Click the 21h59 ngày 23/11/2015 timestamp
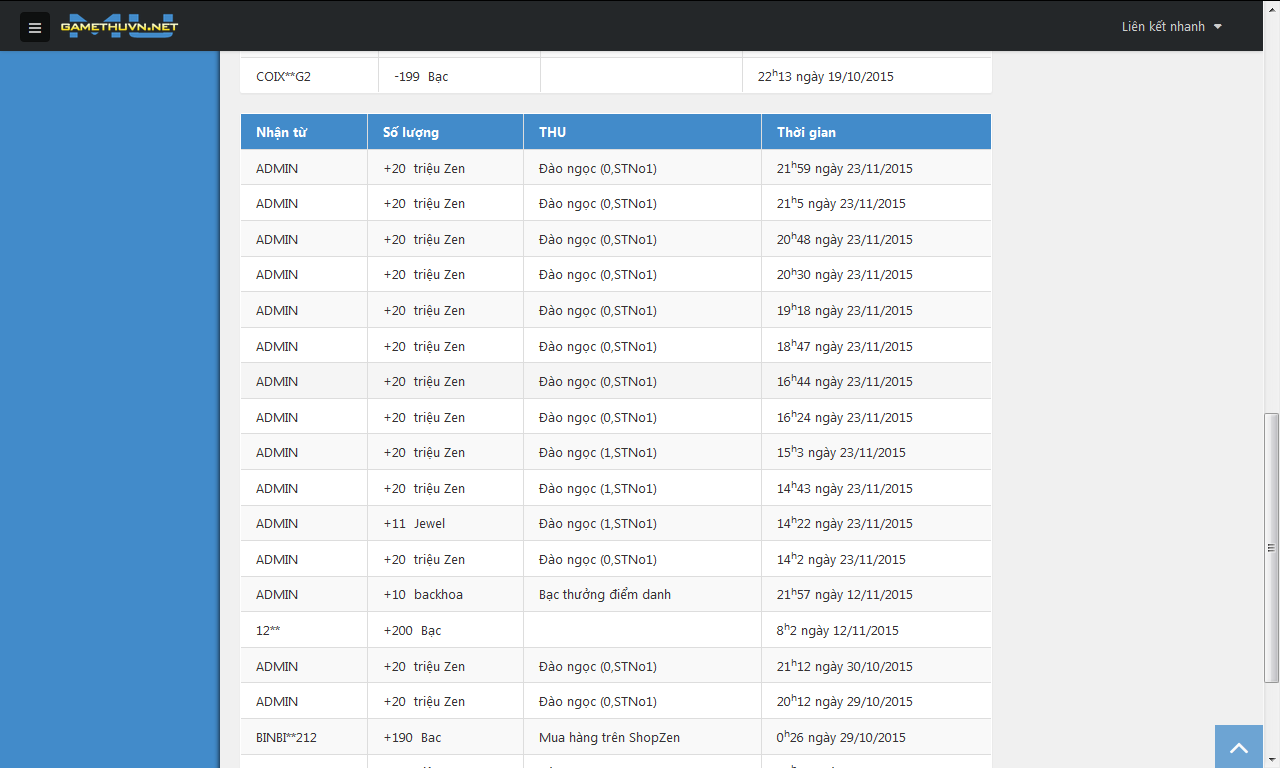Screen dimensions: 1280x768 click(x=845, y=168)
